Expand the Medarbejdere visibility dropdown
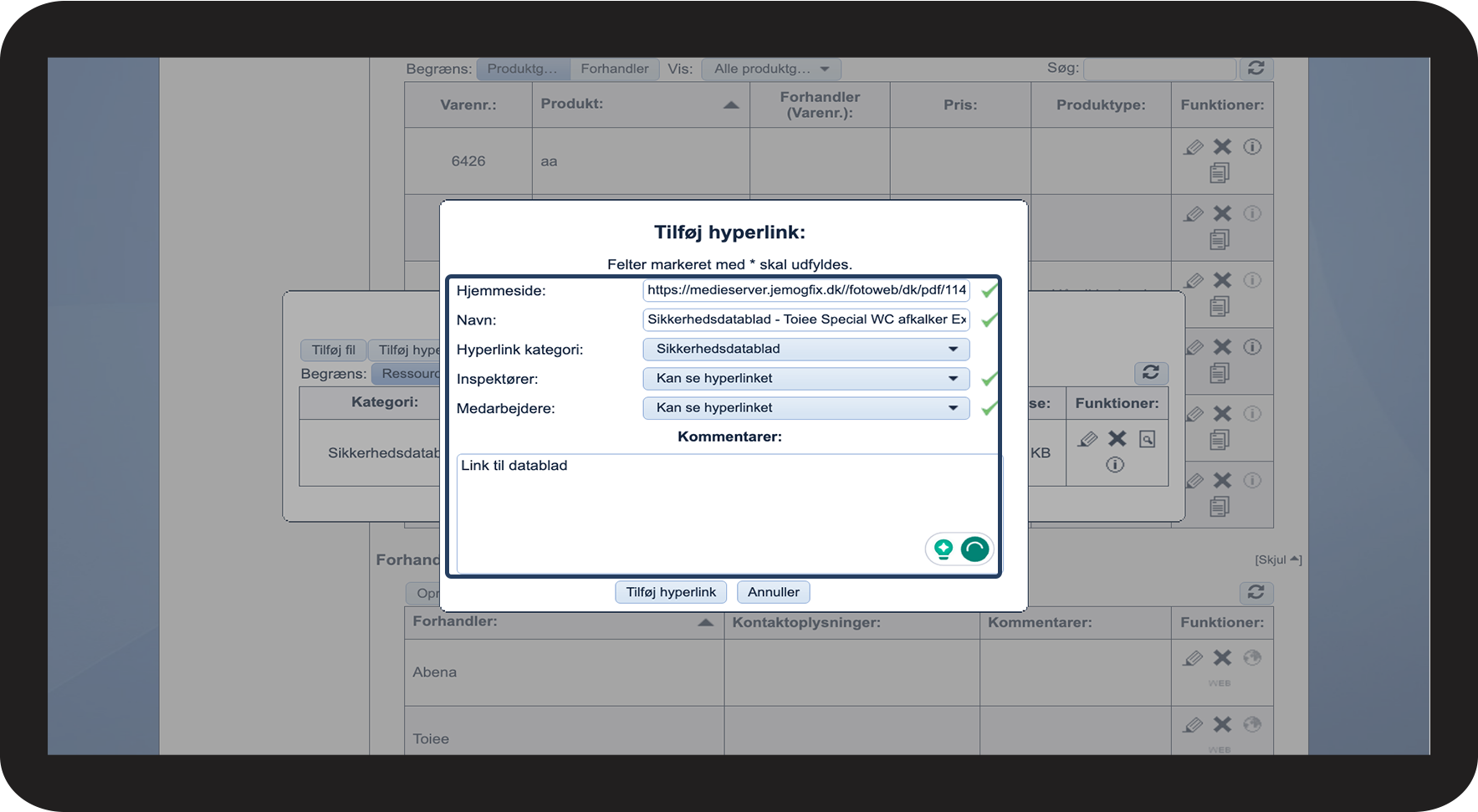The height and width of the screenshot is (812, 1478). [805, 408]
